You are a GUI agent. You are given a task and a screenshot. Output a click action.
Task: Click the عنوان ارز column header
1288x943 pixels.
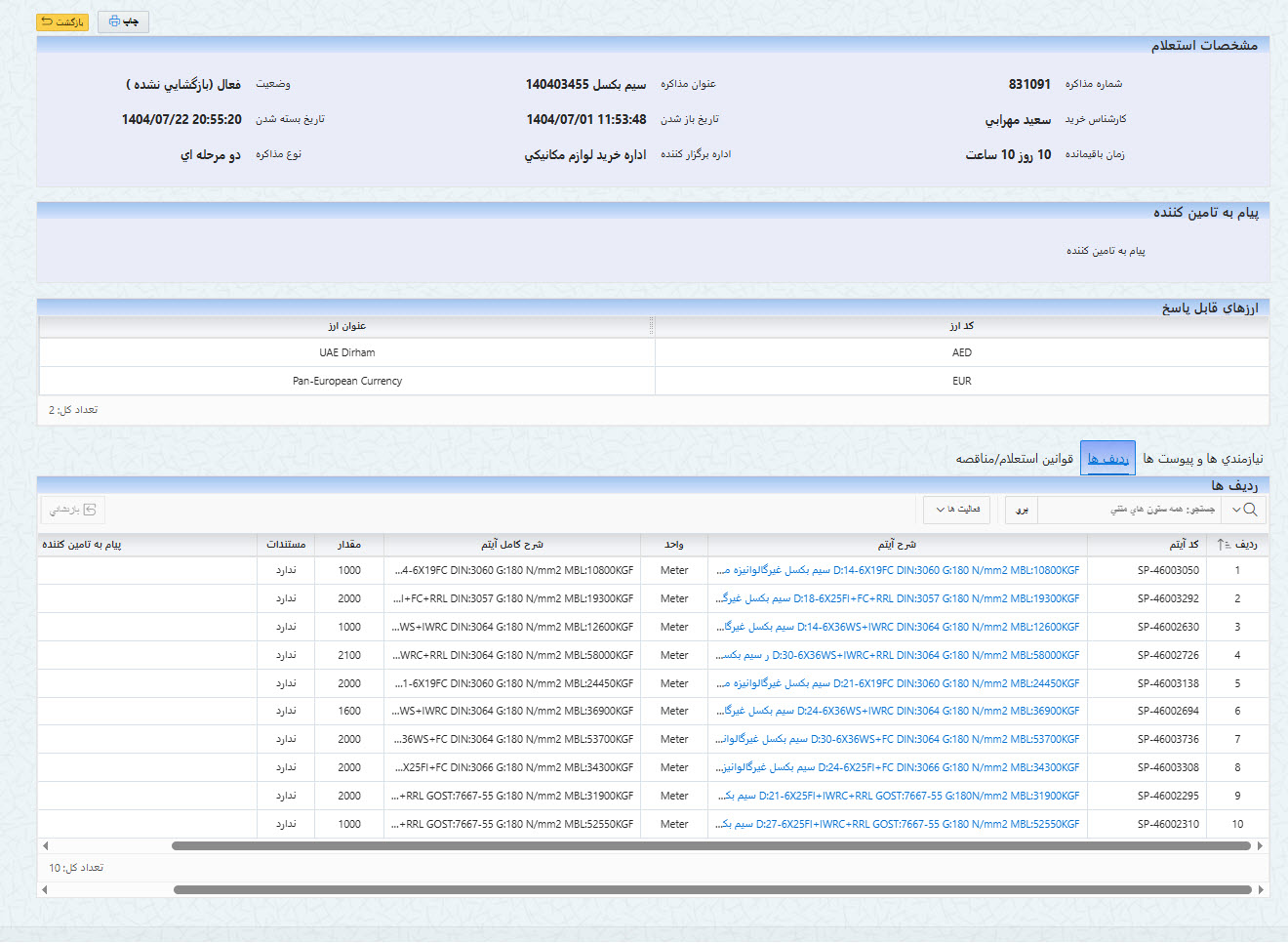coord(346,326)
